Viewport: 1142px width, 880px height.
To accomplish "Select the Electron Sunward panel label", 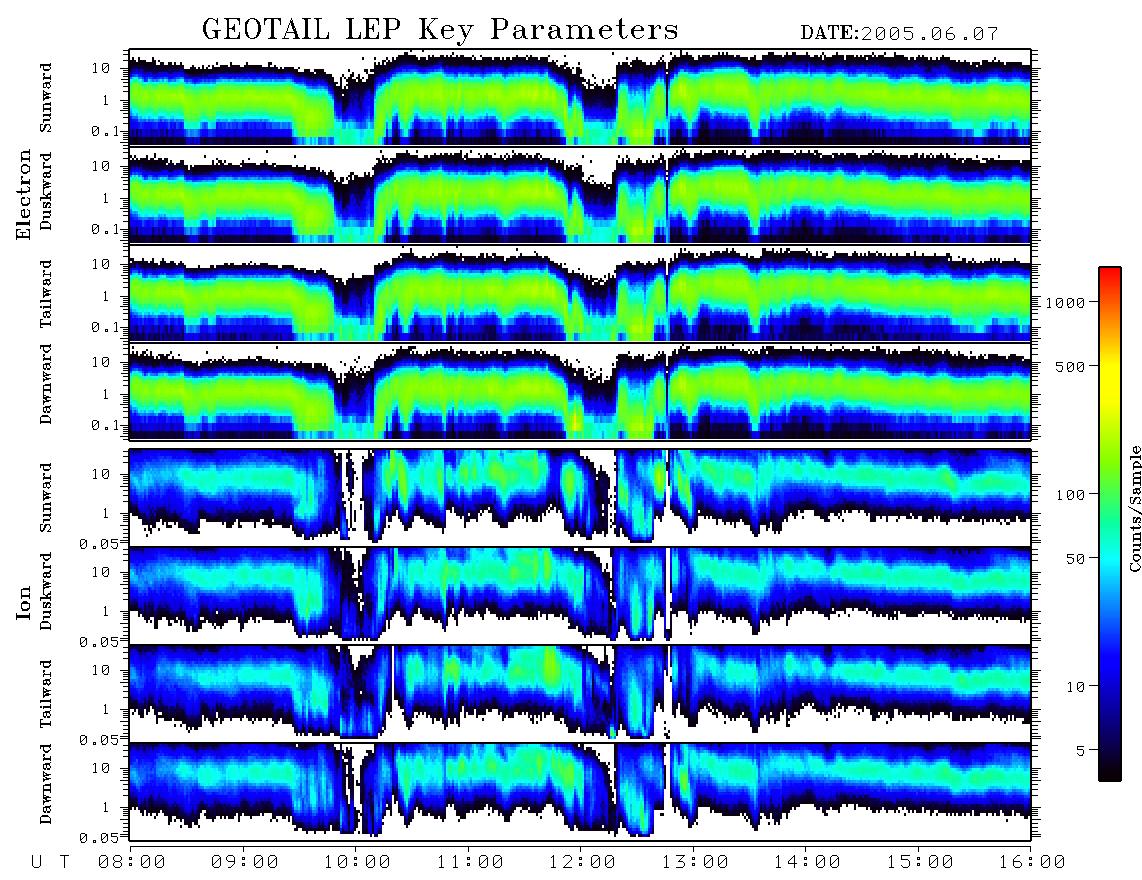I will coord(46,98).
